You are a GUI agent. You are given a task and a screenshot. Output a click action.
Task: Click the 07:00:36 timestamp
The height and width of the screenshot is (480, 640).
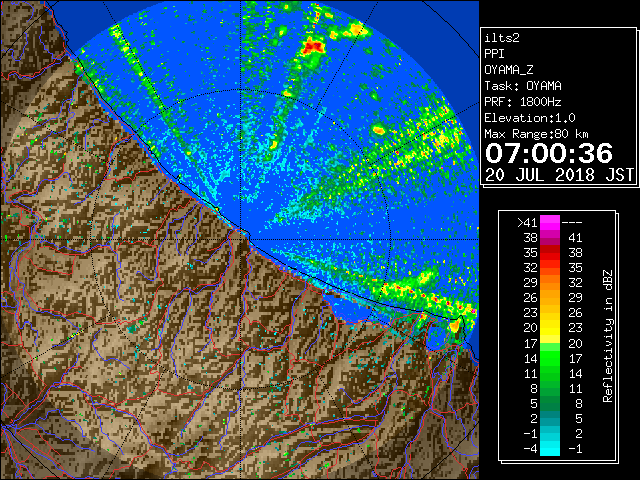tap(549, 153)
